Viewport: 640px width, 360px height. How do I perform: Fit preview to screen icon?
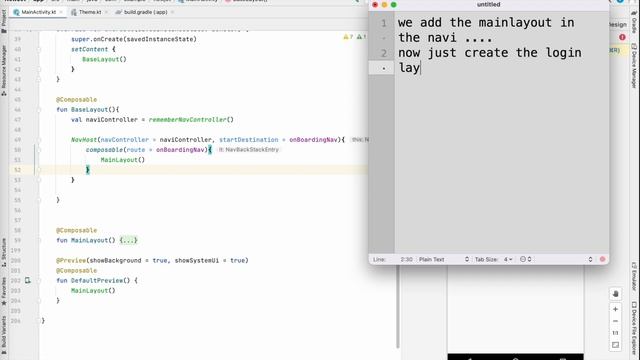tap(616, 345)
